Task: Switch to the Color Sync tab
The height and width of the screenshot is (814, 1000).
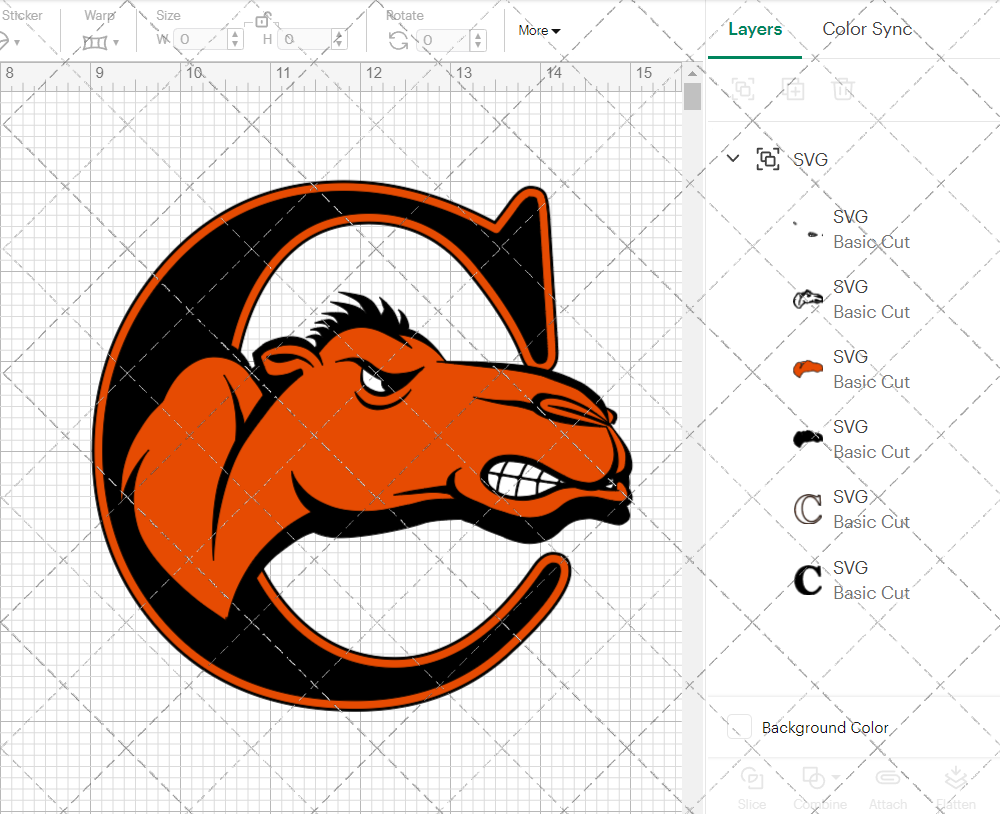Action: pyautogui.click(x=867, y=29)
